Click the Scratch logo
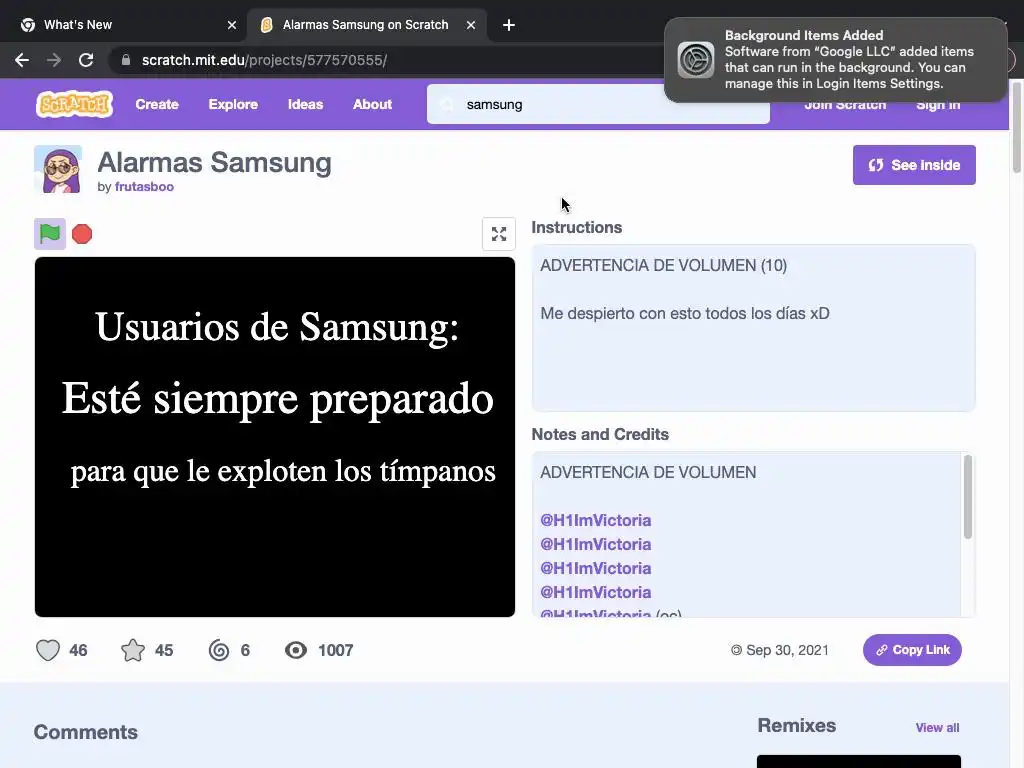Screen dimensions: 1024x768 coord(74,104)
